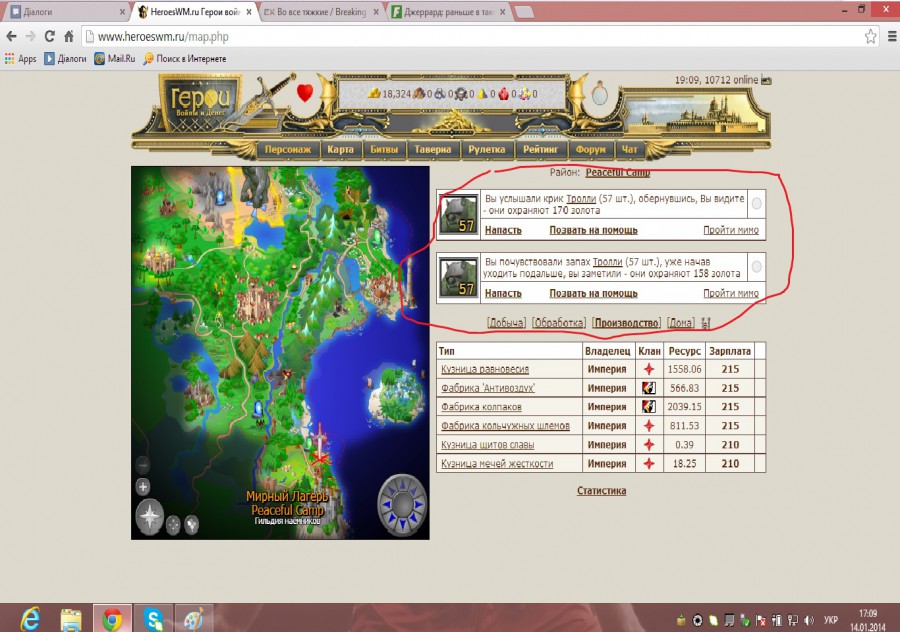900x632 pixels.
Task: Click the mana flask icon
Action: [x=599, y=92]
